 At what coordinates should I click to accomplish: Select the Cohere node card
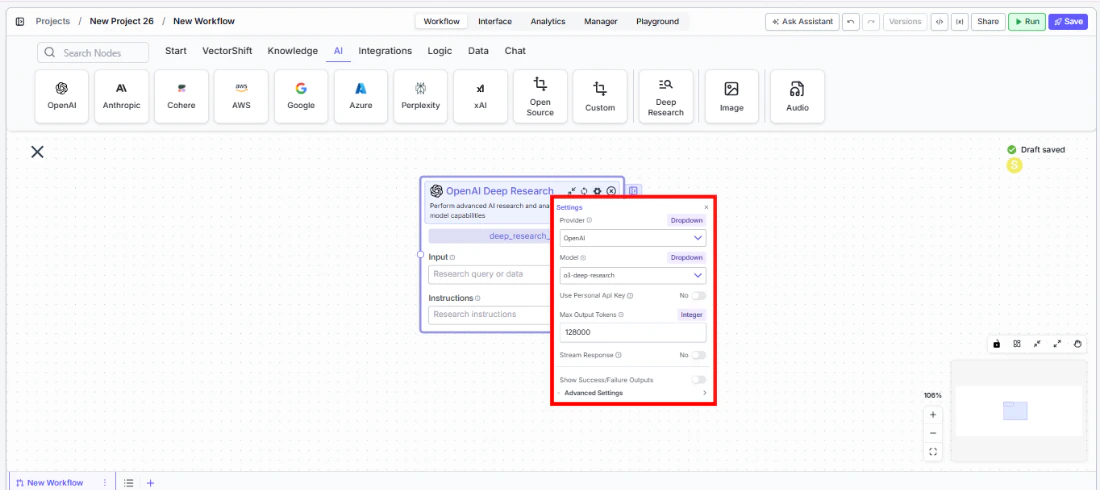click(181, 96)
